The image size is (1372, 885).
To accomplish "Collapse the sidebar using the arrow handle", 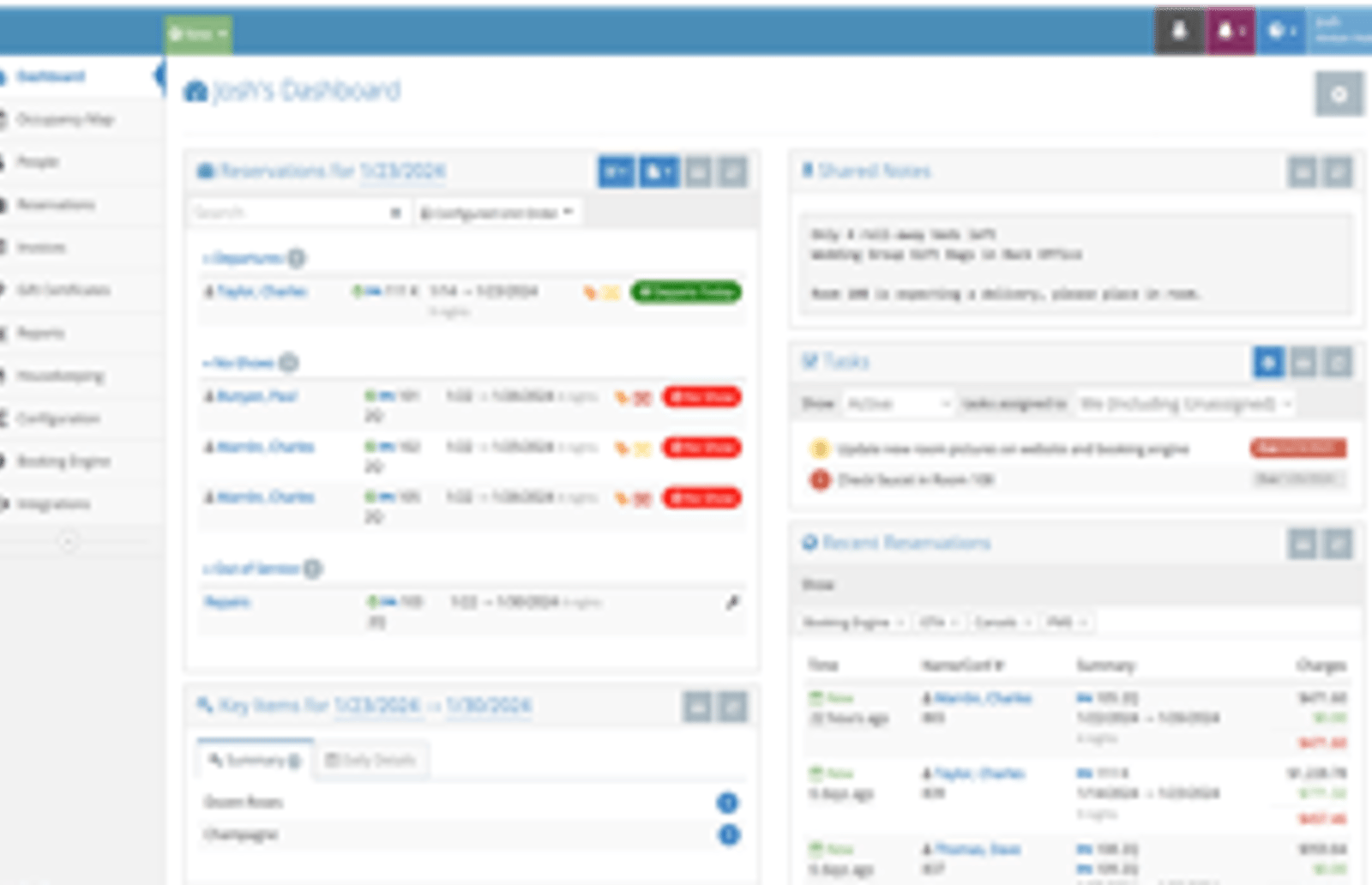I will pyautogui.click(x=159, y=75).
